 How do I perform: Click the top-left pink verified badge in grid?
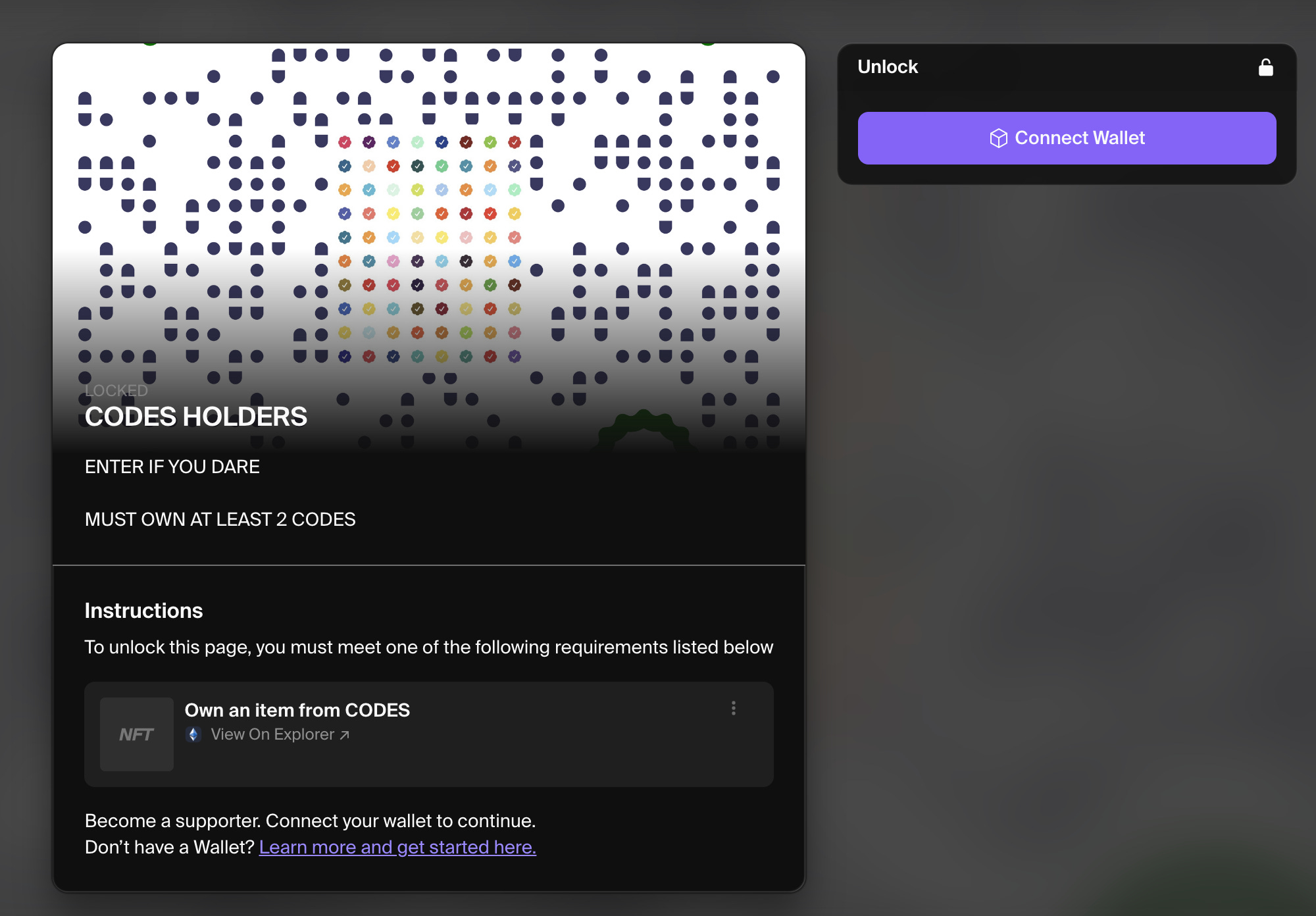(x=345, y=142)
